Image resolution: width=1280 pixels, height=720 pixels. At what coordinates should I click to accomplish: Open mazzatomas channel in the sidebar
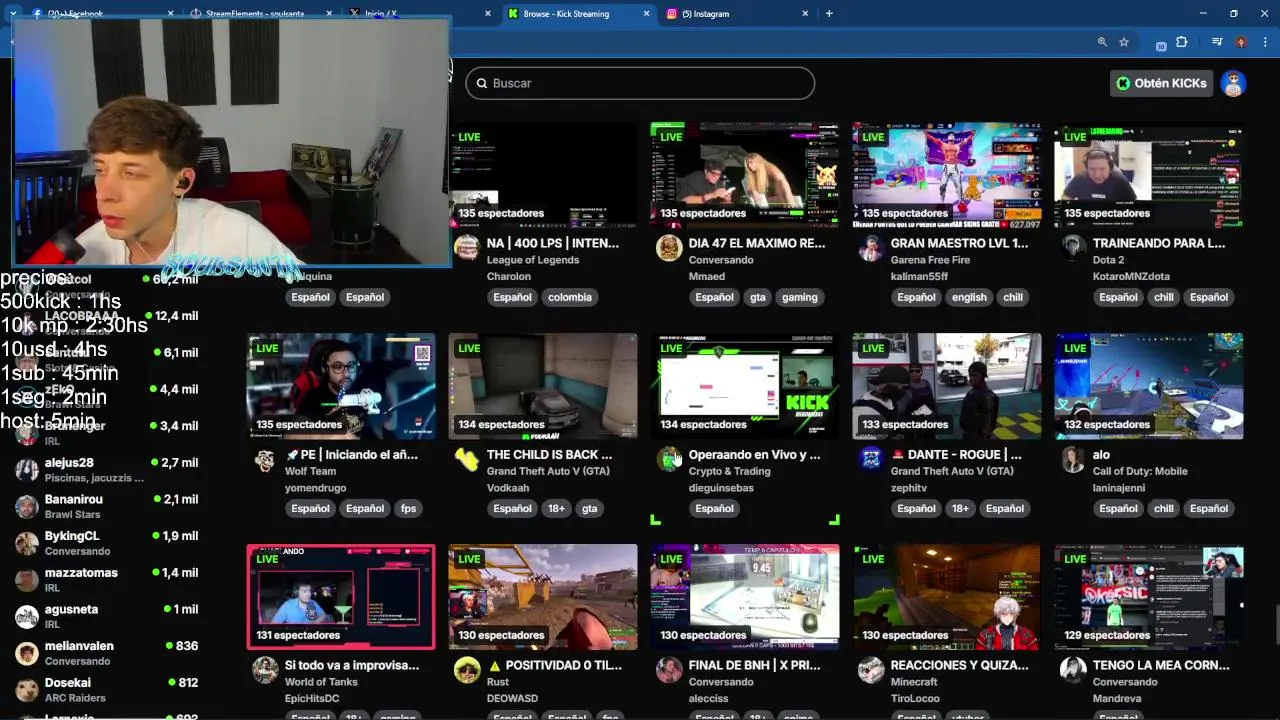[107, 579]
